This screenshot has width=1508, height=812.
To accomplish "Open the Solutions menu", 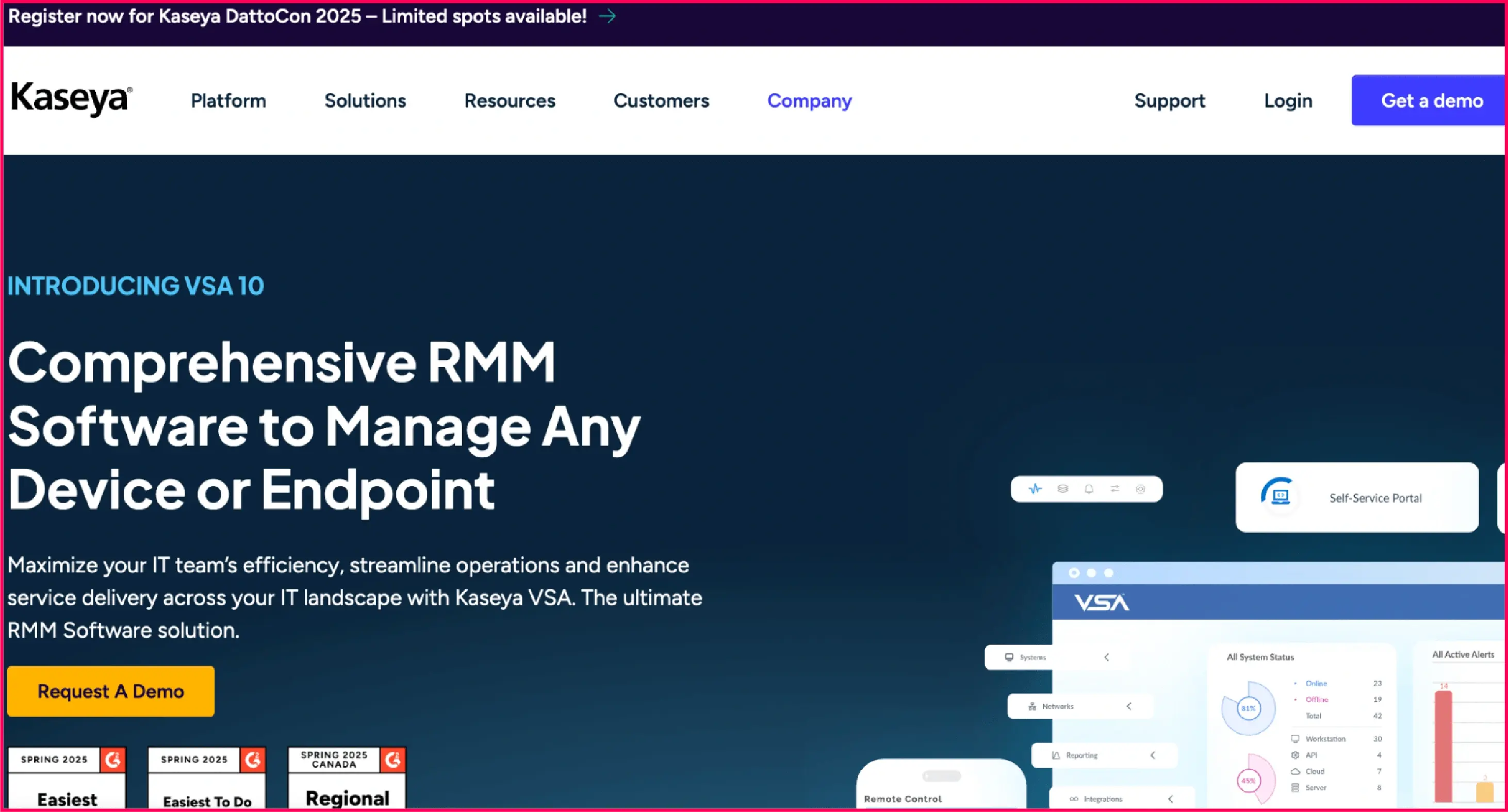I will pos(365,101).
